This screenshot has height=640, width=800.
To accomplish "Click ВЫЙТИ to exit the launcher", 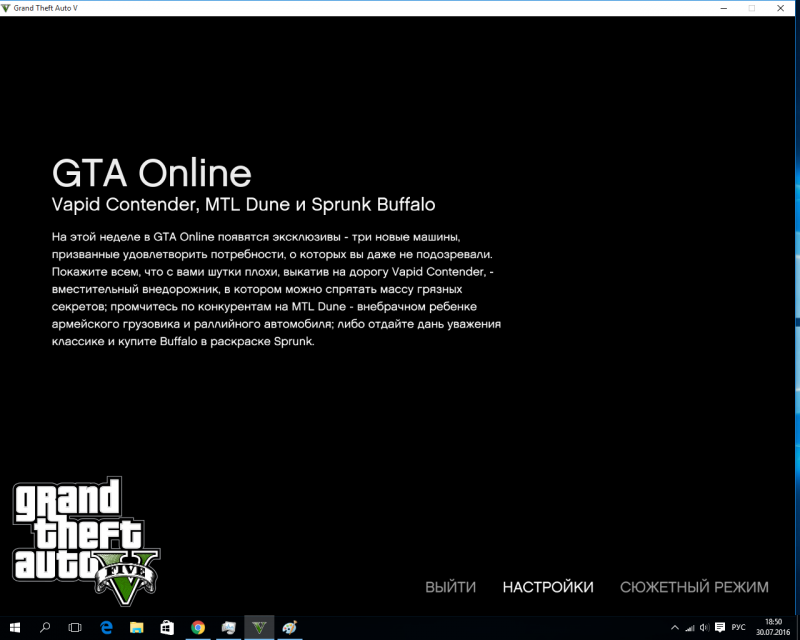I will [x=451, y=587].
